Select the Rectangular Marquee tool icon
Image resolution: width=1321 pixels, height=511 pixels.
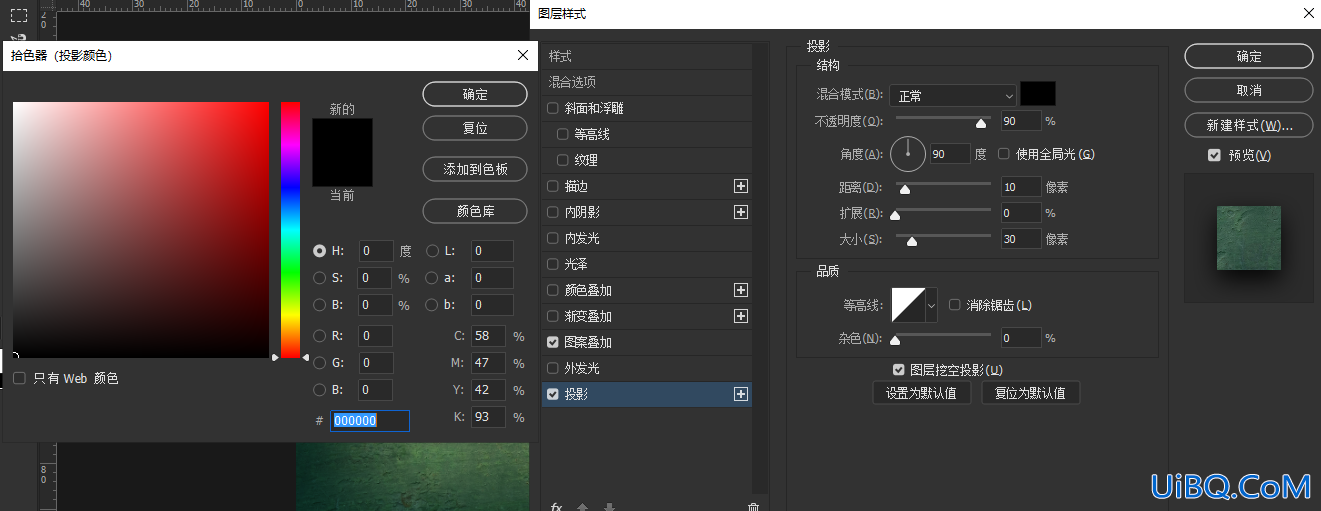tap(19, 16)
